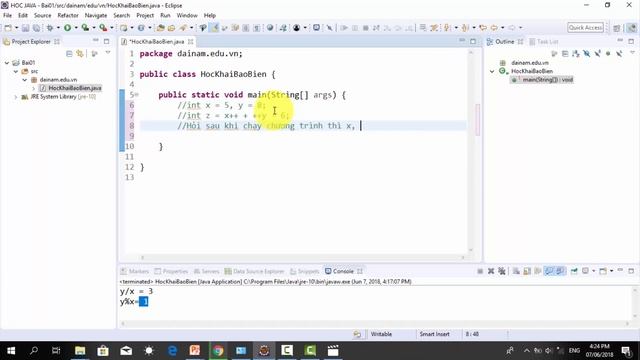
Task: Switch to the Task List tab
Action: [x=544, y=42]
